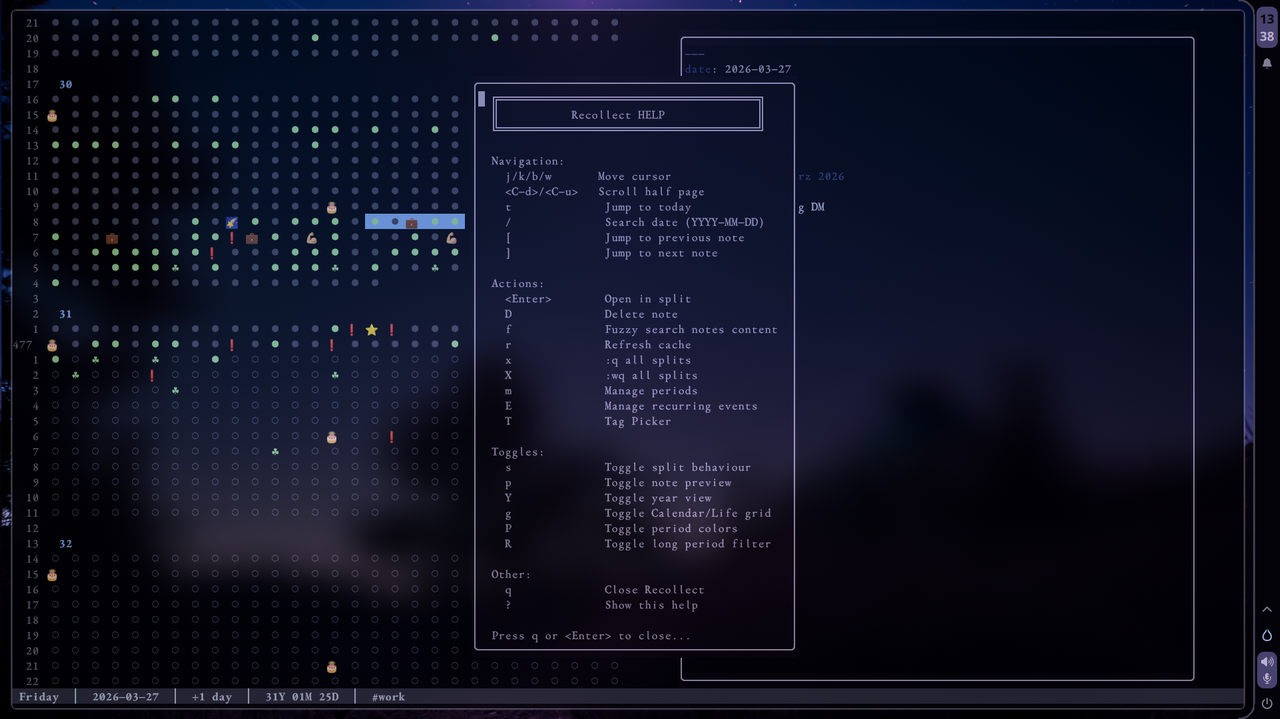This screenshot has width=1280, height=719.
Task: Click the line number 477 in gutter
Action: [22, 345]
